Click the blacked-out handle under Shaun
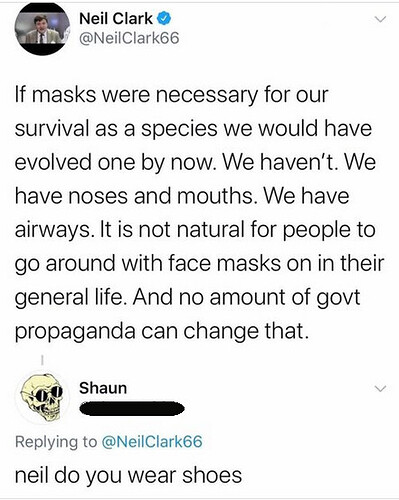The image size is (399, 500). (x=132, y=408)
